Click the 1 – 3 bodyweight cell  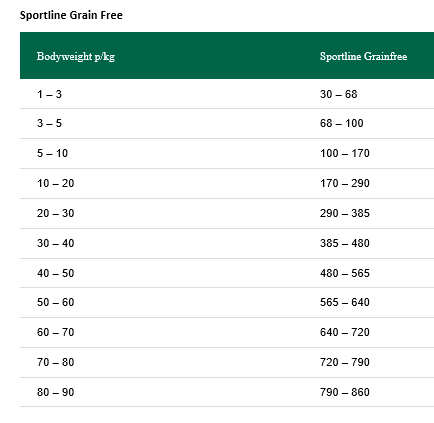pos(49,94)
